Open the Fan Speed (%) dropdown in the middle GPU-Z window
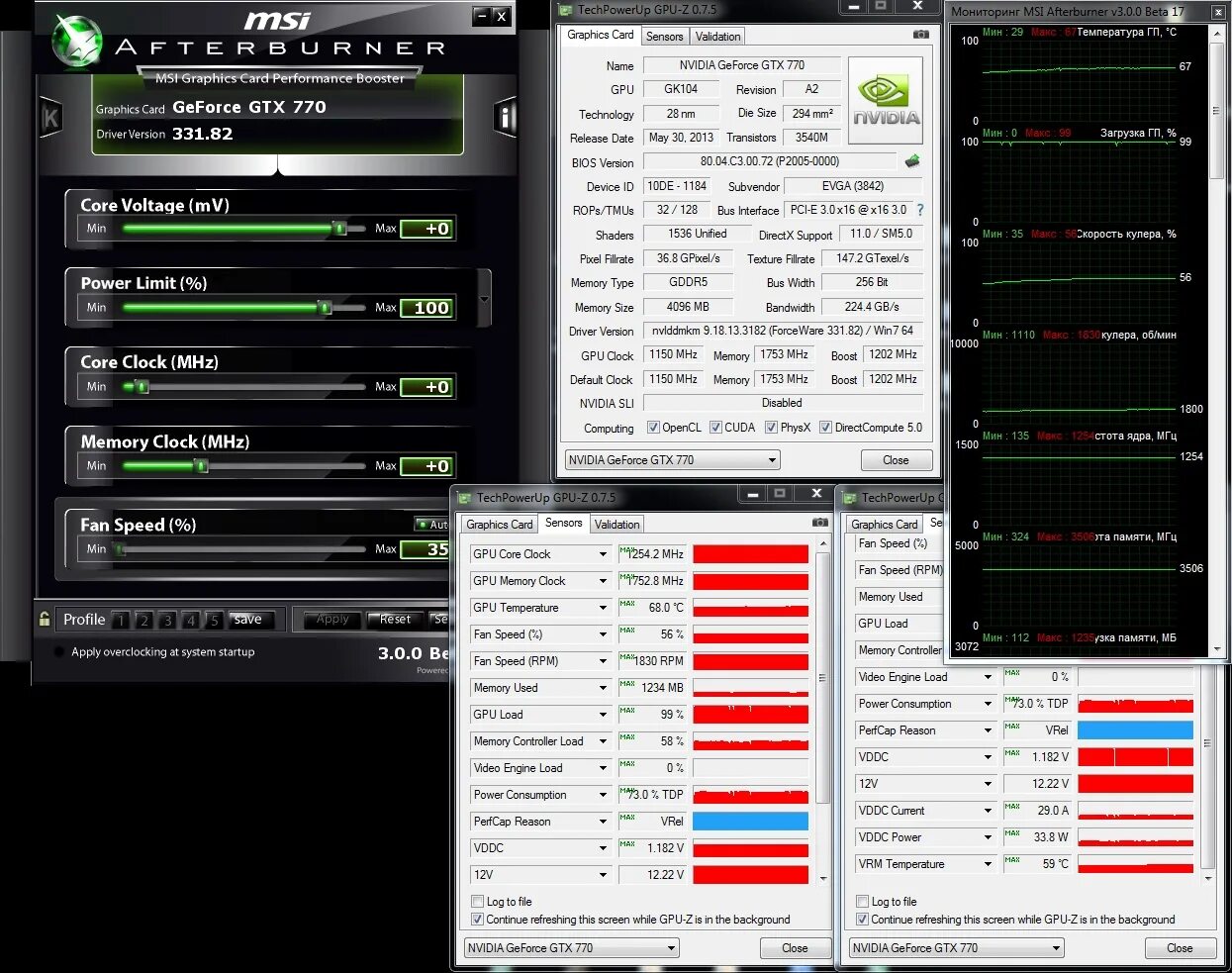1232x973 pixels. pos(603,634)
